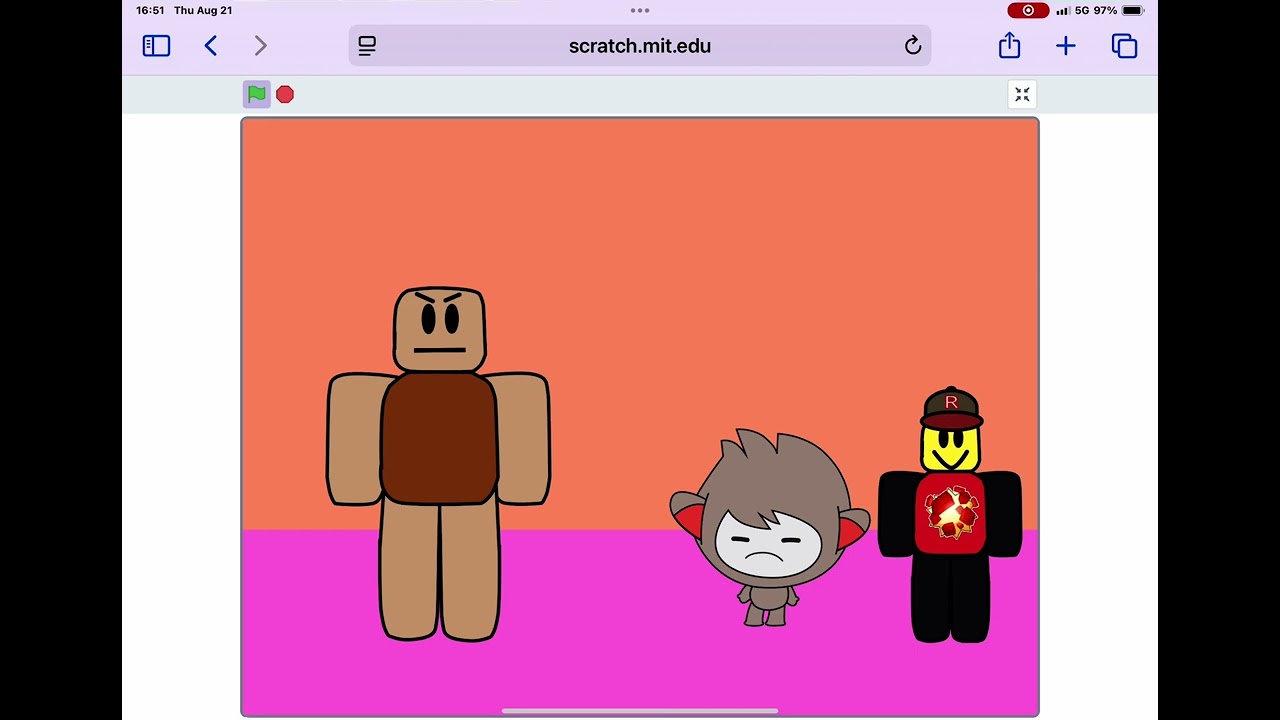
Task: Open the page settings menu in address bar
Action: 367,46
